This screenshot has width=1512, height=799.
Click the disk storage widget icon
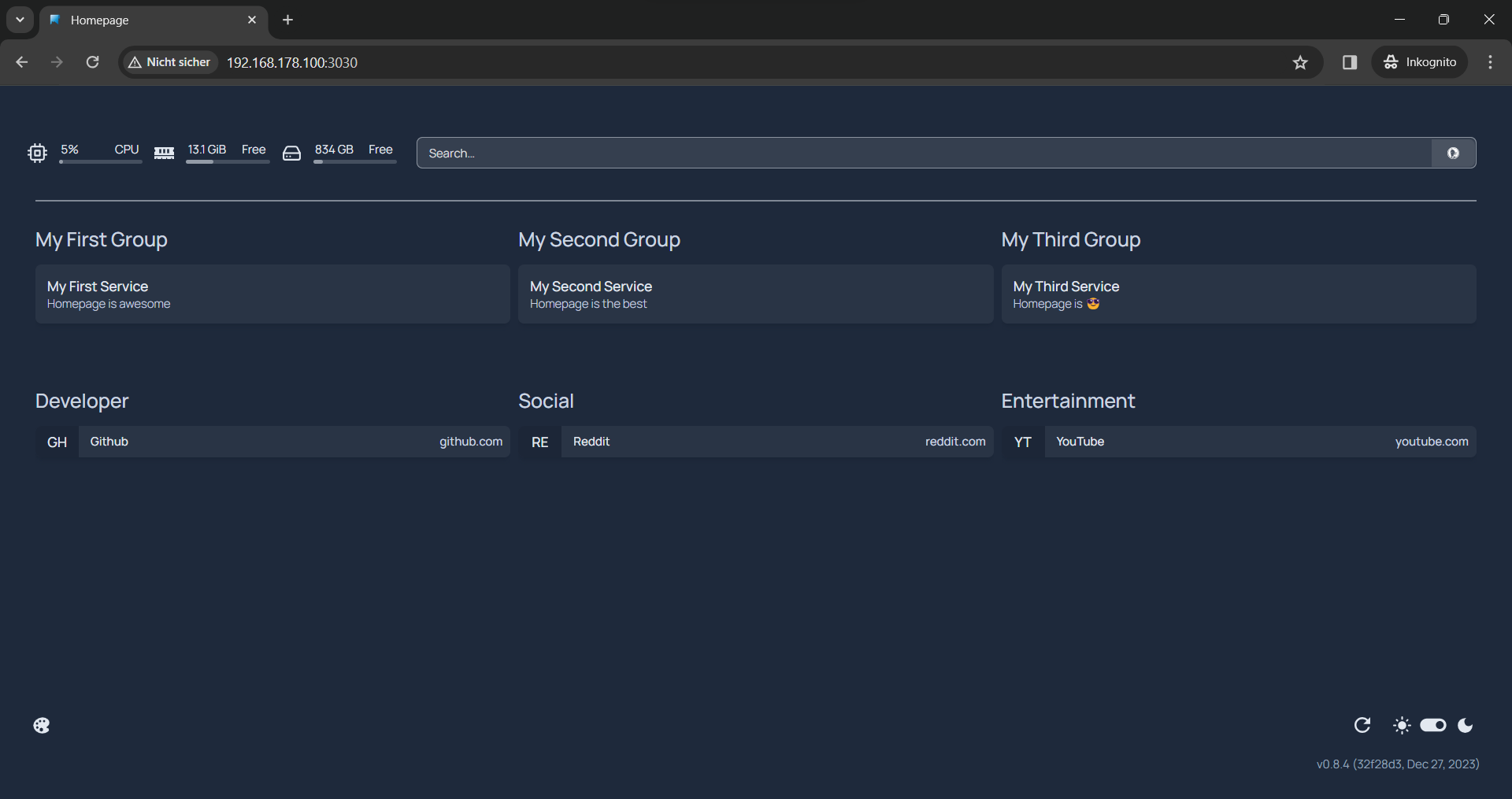(x=292, y=154)
